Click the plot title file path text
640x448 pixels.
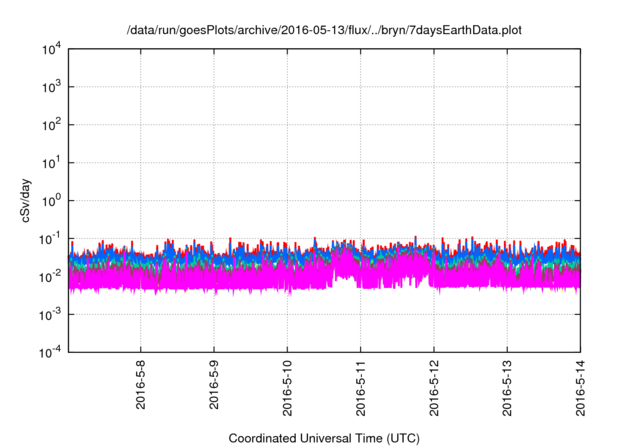point(324,30)
